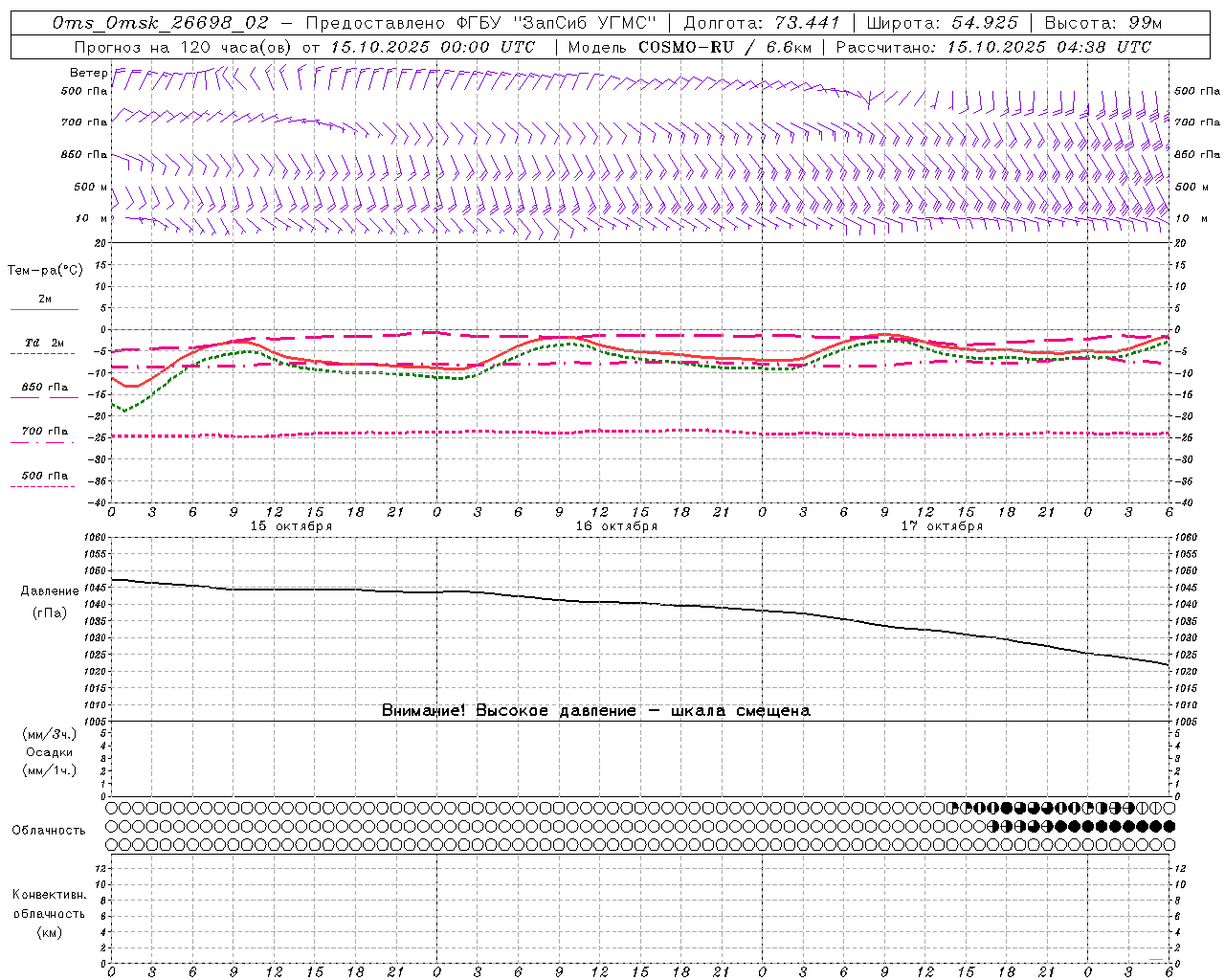The image size is (1225, 980).
Task: Click the 700 гПа temperature legend entry
Action: (44, 432)
